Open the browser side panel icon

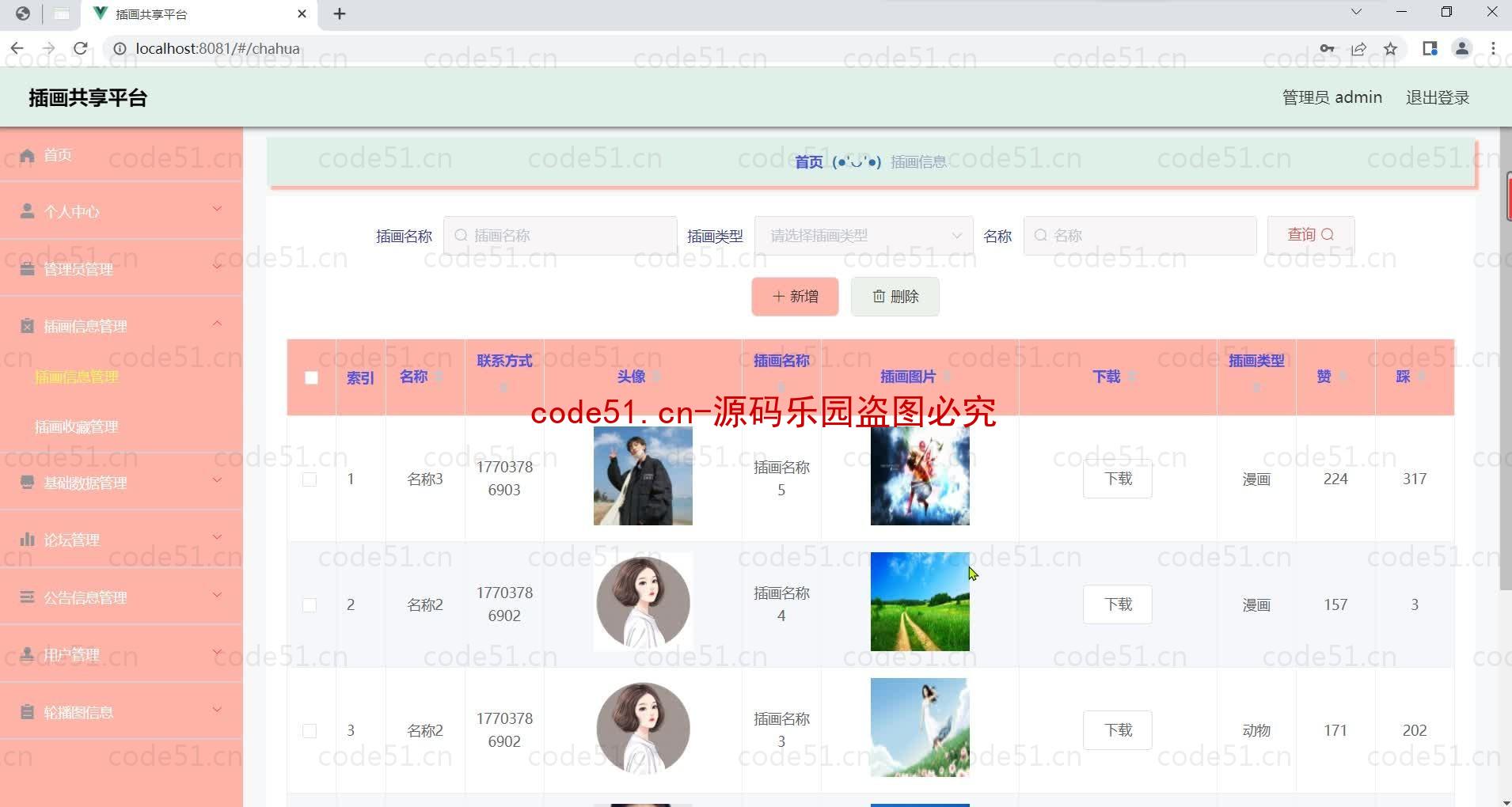(1430, 49)
